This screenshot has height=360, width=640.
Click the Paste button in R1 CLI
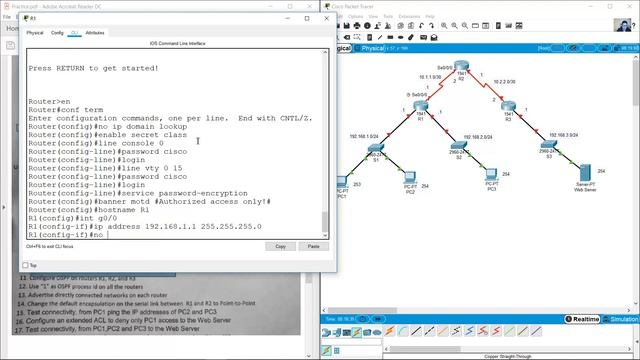point(313,247)
